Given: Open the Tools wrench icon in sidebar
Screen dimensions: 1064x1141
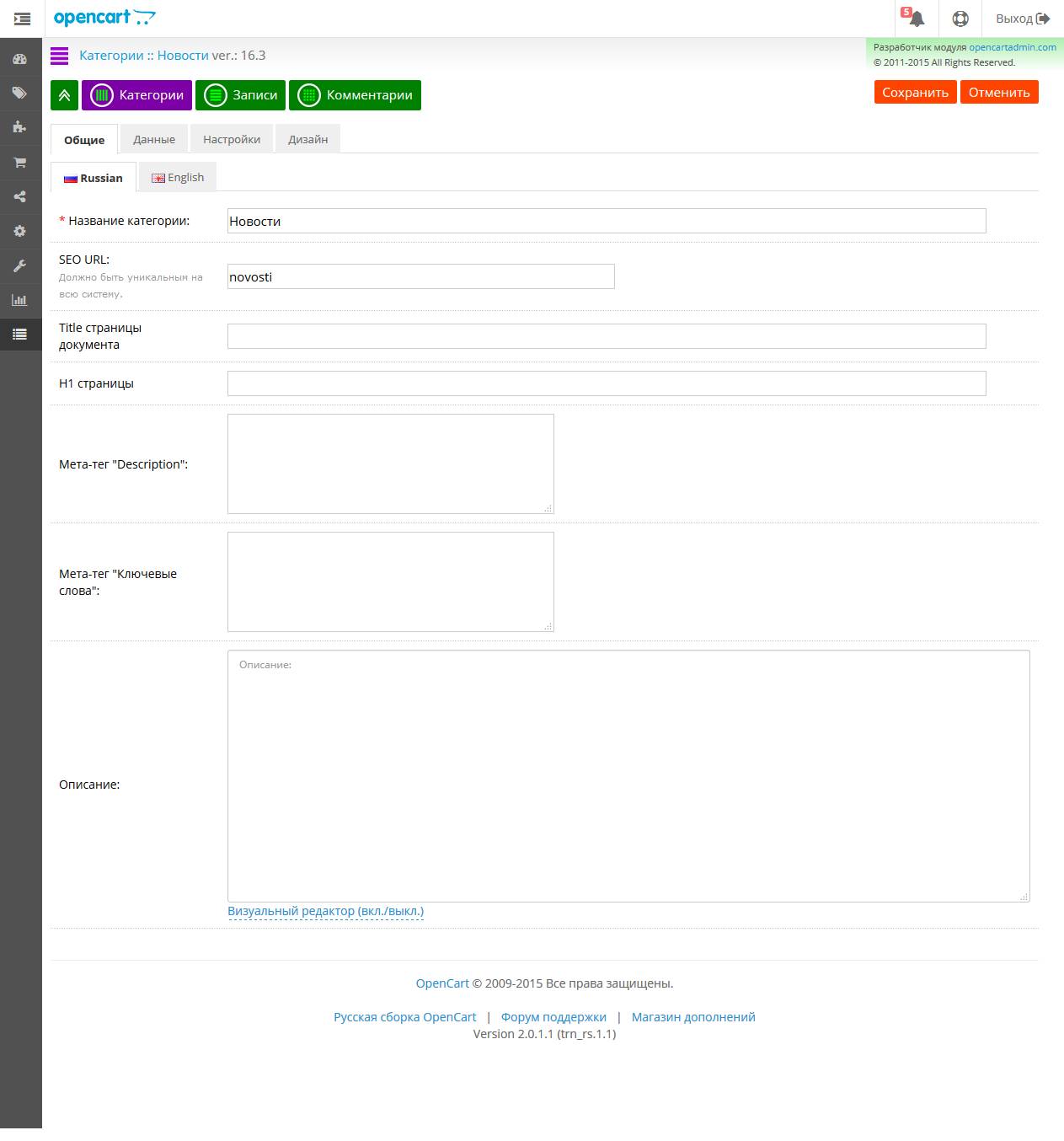Looking at the screenshot, I should [x=20, y=265].
